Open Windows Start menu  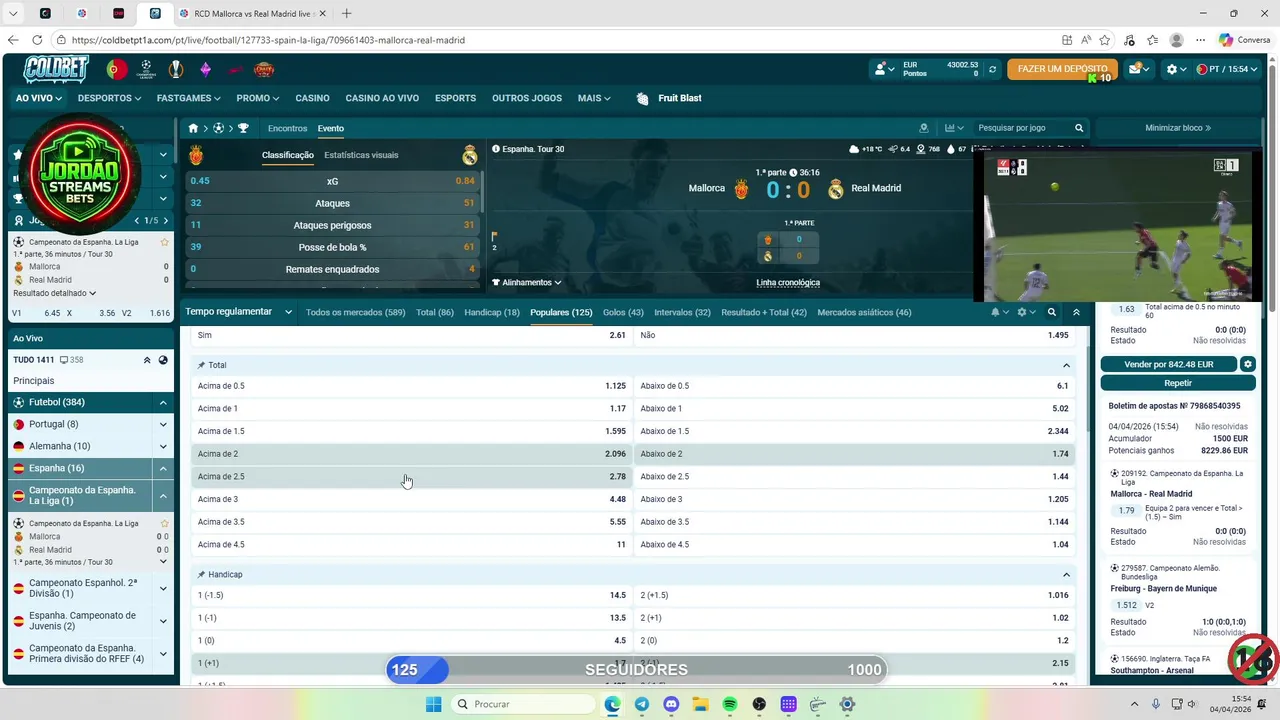tap(433, 704)
